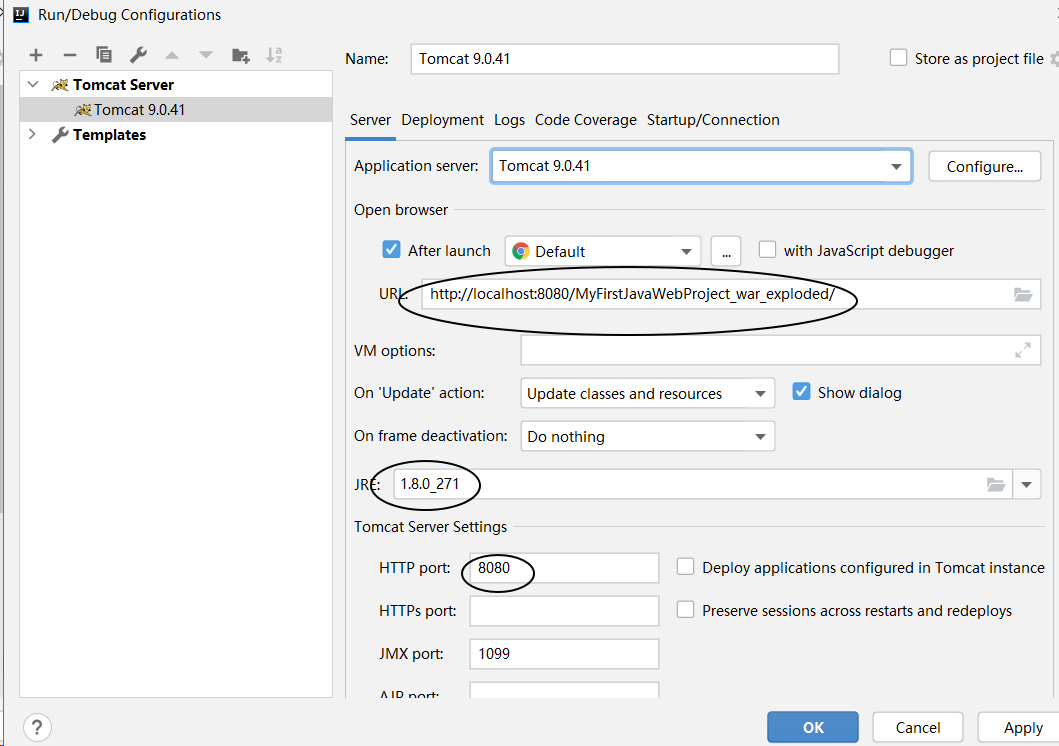Click the browser ellipsis button
This screenshot has height=746, width=1059.
tap(726, 251)
